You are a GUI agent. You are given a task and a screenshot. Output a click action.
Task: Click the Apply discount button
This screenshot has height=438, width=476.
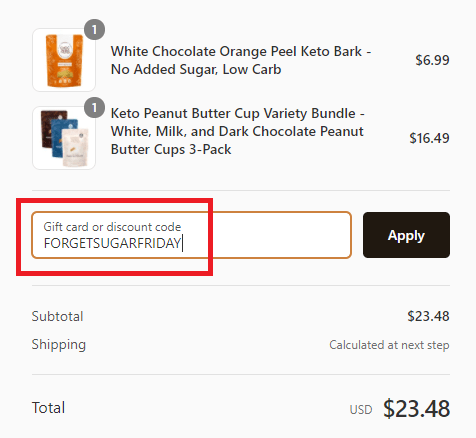tap(406, 235)
